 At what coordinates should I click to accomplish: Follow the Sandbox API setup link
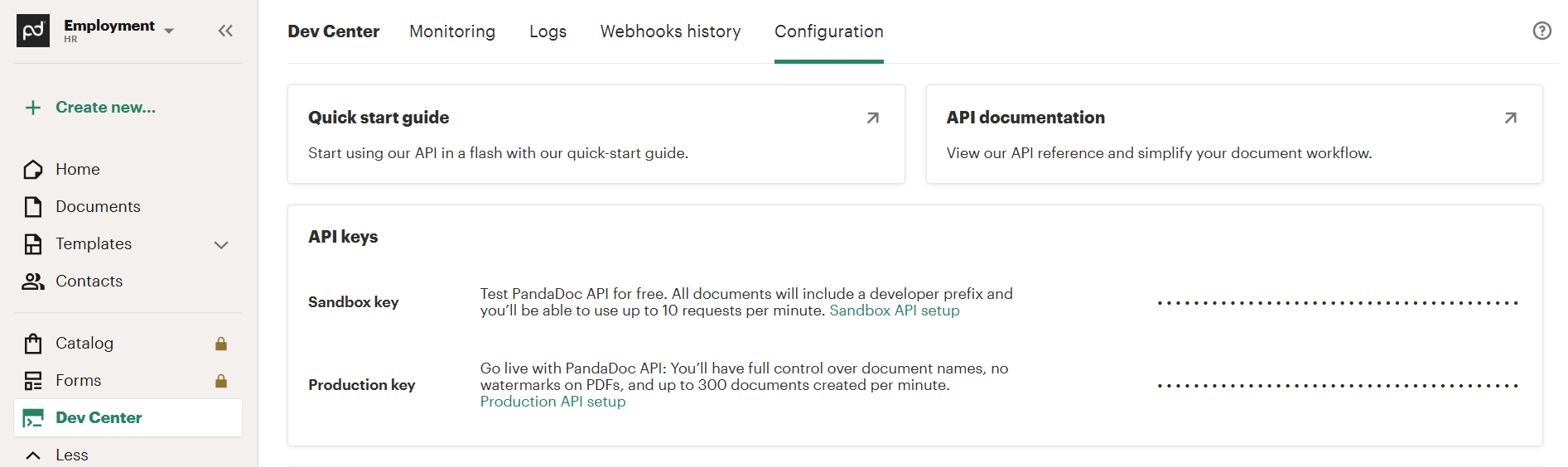coord(895,311)
